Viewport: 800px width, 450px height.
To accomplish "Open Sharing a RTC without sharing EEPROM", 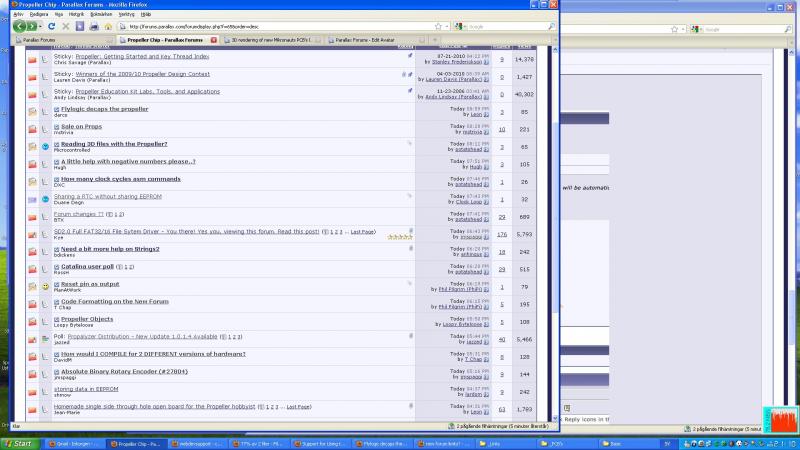I will click(x=108, y=196).
